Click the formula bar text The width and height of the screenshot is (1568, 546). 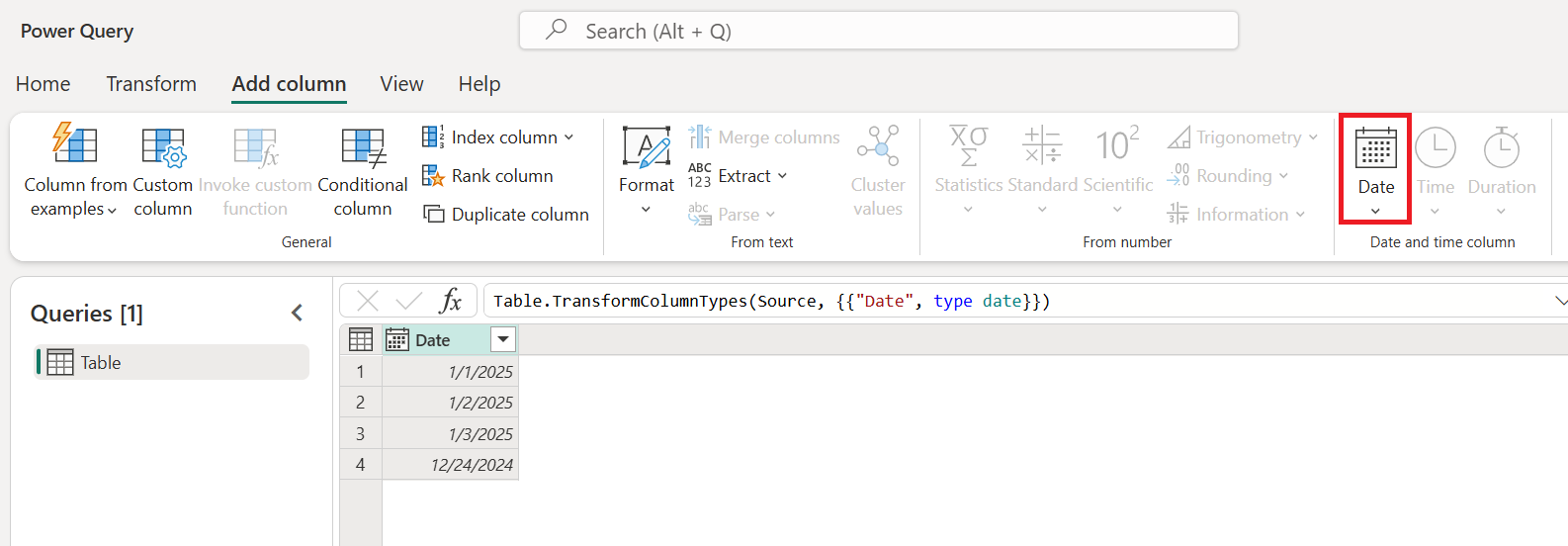tap(771, 301)
